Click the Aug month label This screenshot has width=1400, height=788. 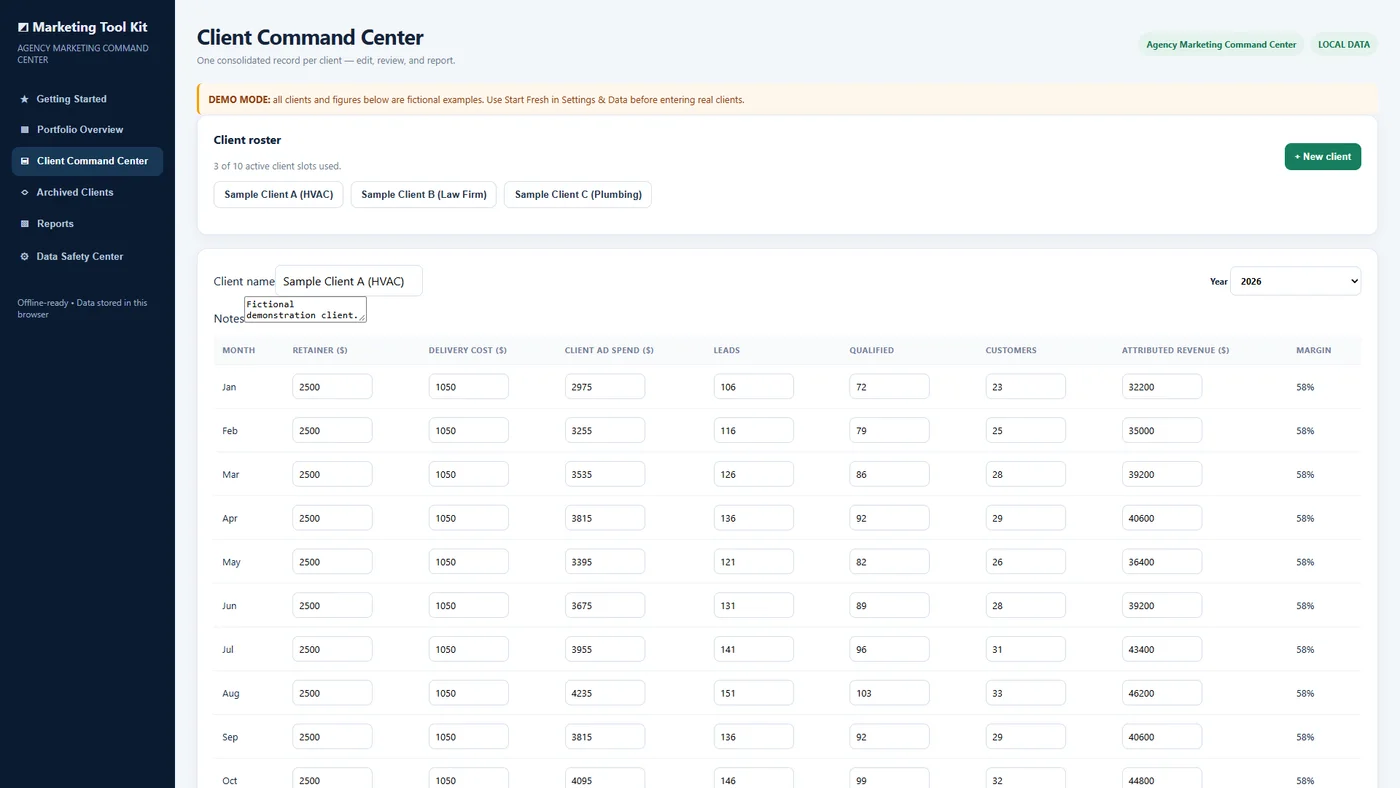click(231, 694)
